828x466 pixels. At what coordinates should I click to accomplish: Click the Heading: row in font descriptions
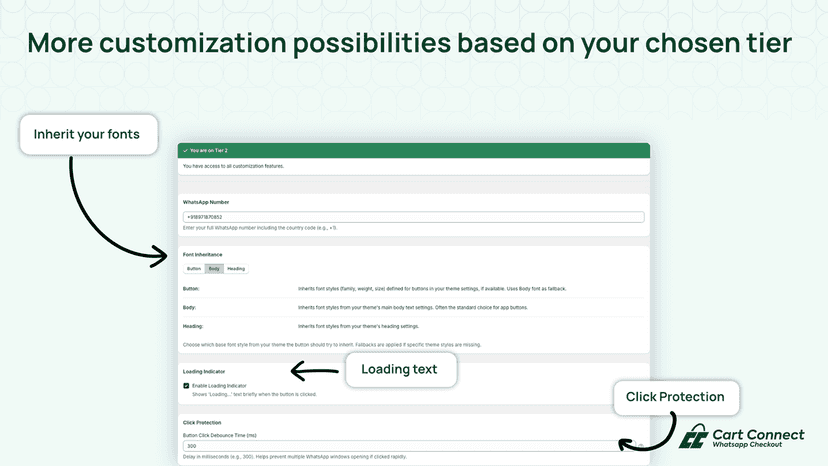pos(413,327)
